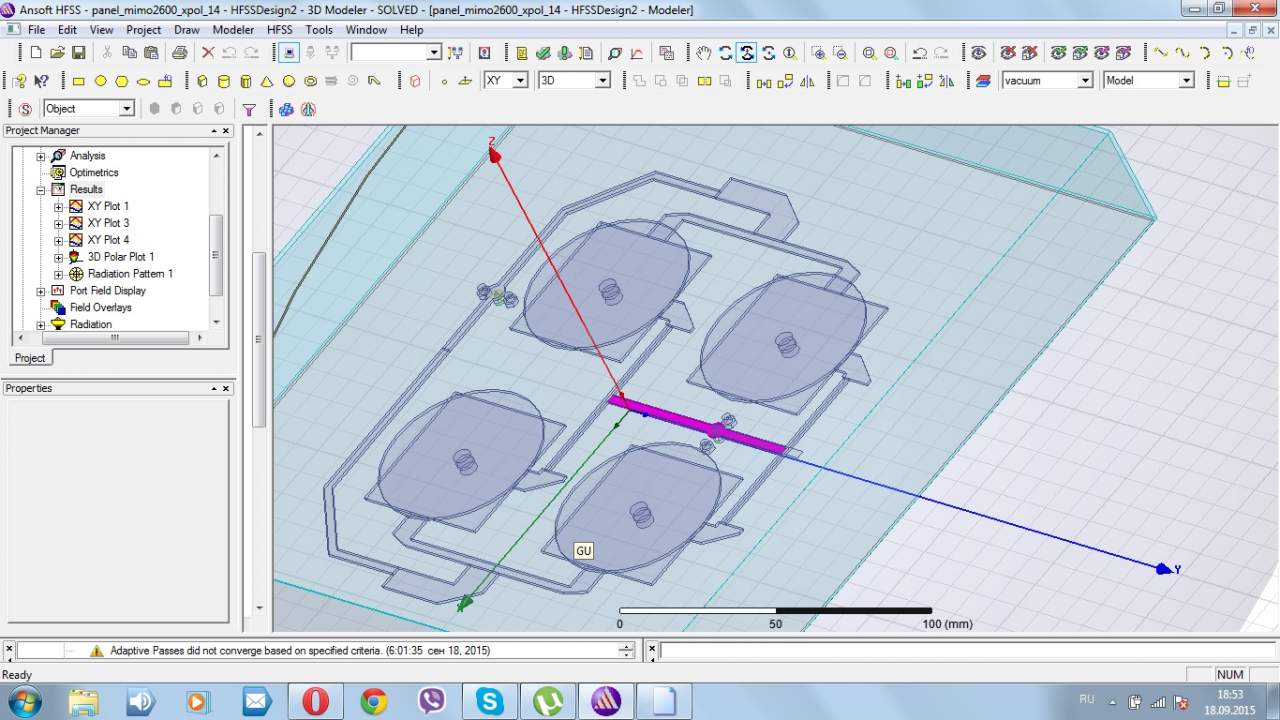
Task: Toggle the highlighted rotate view mode button
Action: coord(747,53)
